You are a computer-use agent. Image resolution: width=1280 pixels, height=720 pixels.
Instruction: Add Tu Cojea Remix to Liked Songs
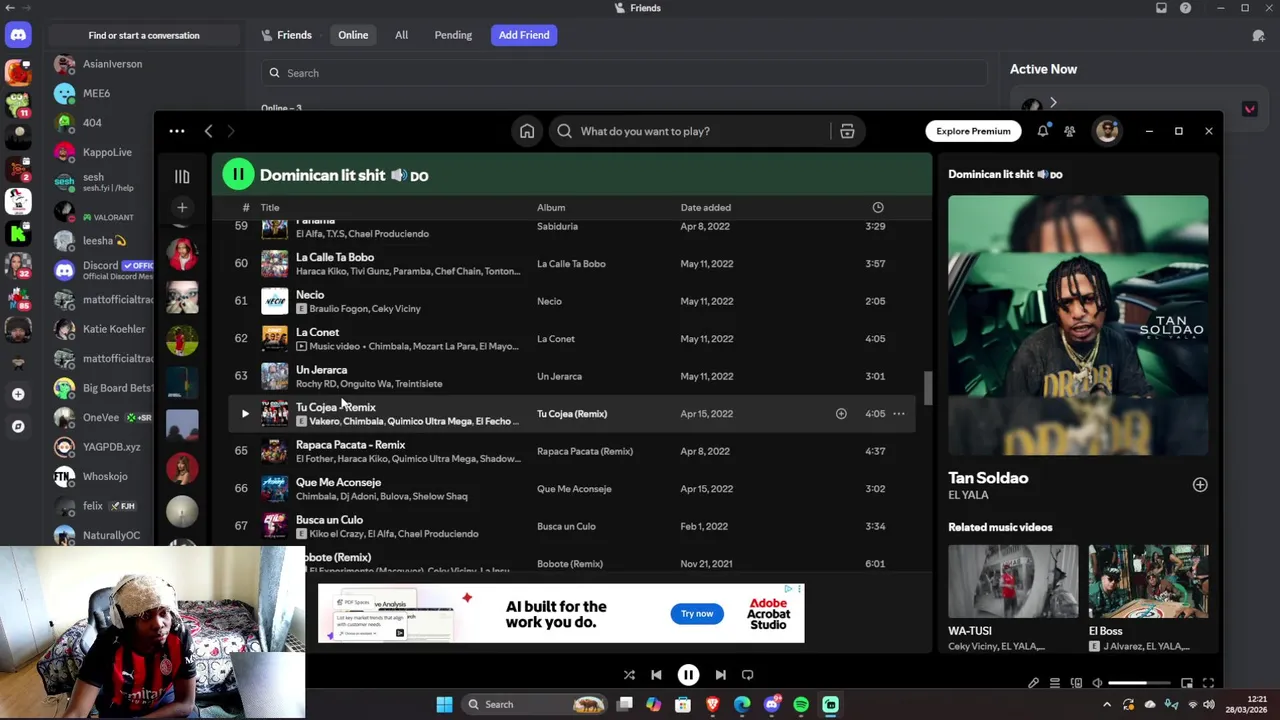pos(841,414)
